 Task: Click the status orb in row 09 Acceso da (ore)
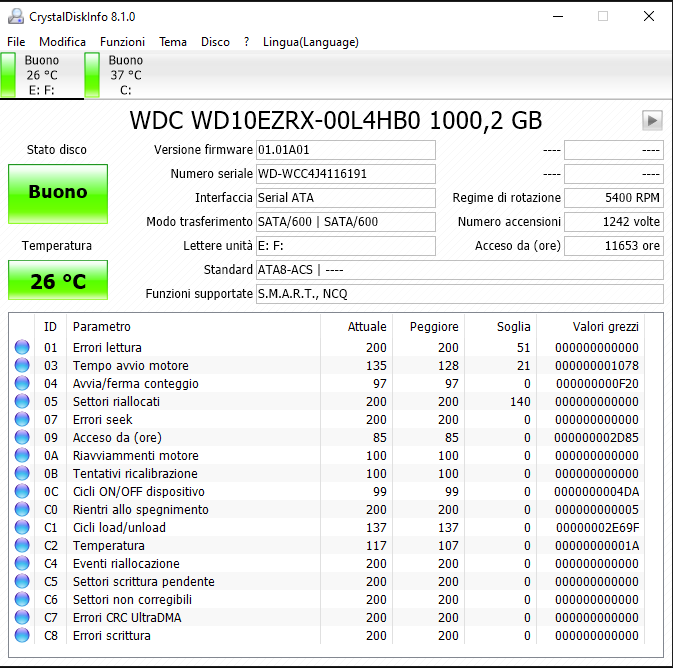coord(22,437)
